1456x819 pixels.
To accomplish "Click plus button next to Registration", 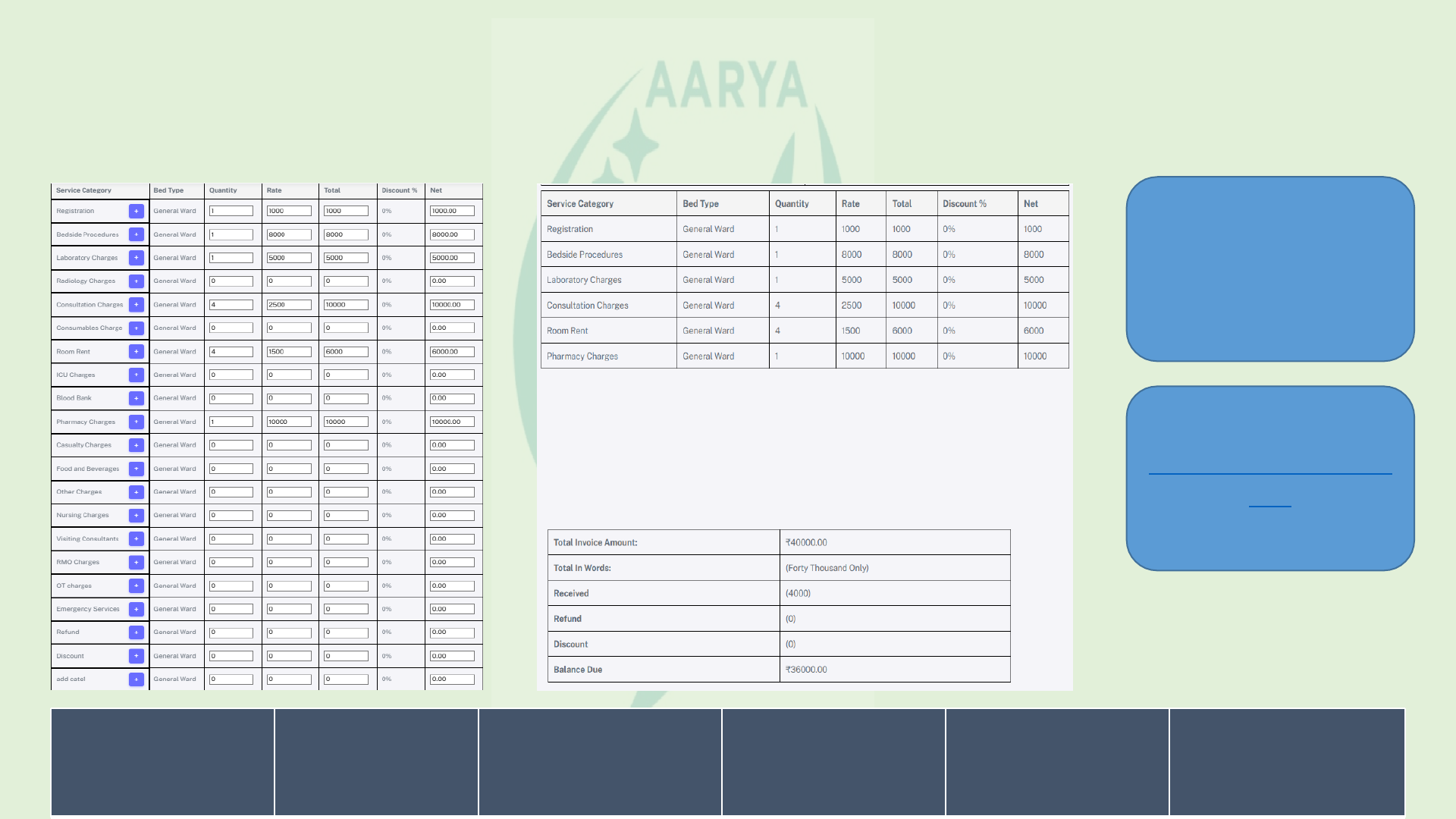I will pos(136,211).
